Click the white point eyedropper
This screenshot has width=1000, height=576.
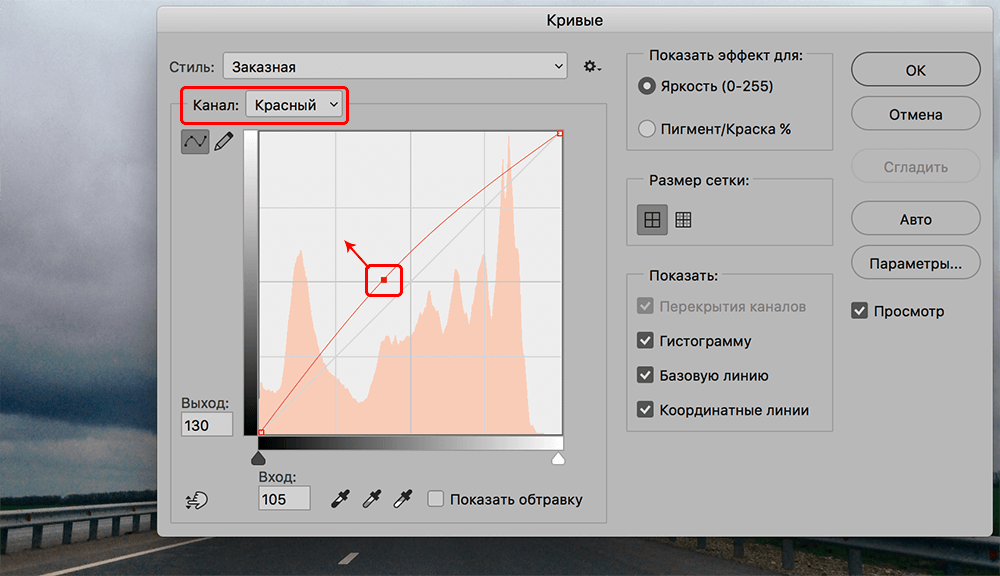(x=404, y=498)
